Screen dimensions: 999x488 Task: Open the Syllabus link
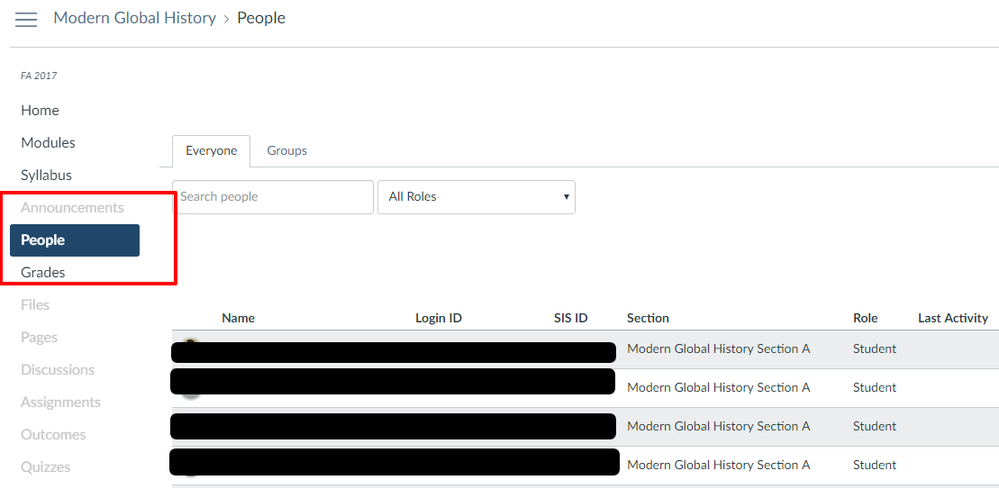46,175
